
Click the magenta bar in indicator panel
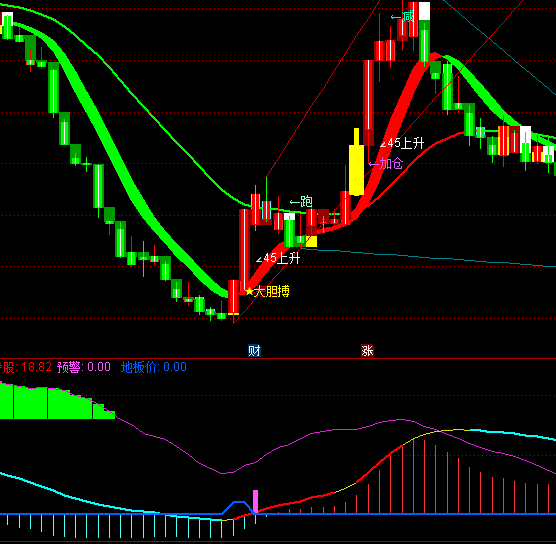(x=255, y=501)
